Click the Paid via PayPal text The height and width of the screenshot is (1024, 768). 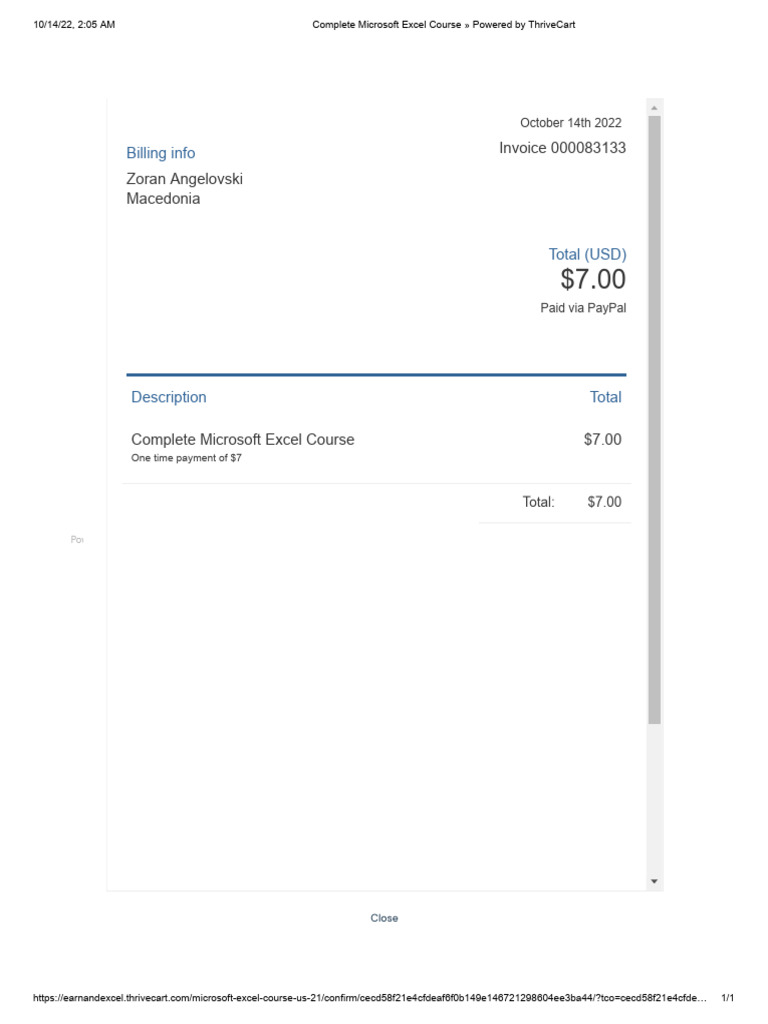point(583,308)
